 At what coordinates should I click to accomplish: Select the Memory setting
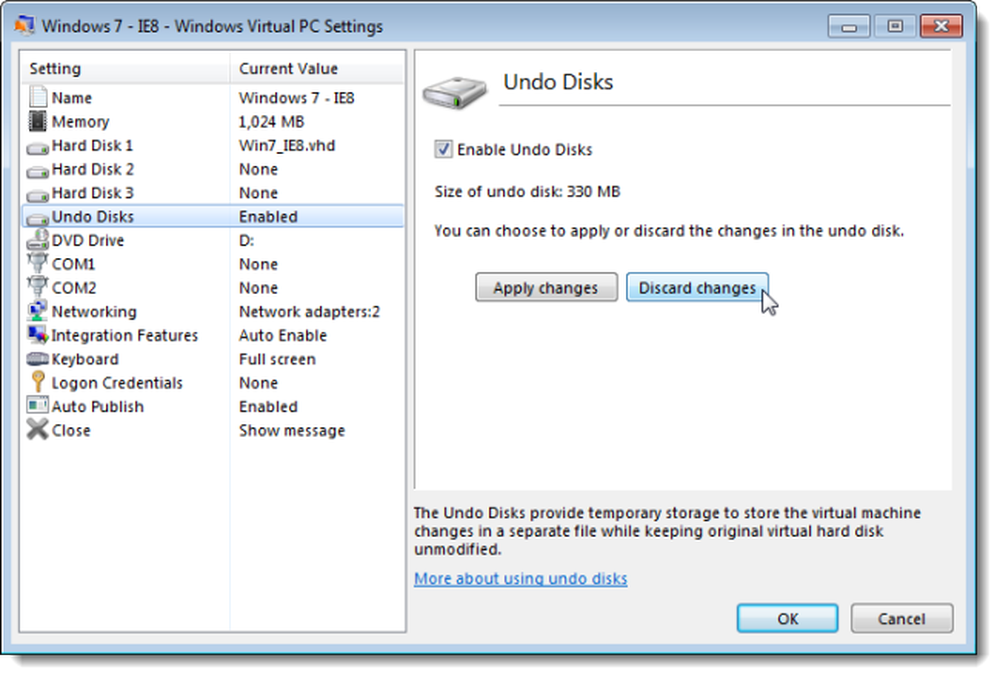pyautogui.click(x=213, y=121)
